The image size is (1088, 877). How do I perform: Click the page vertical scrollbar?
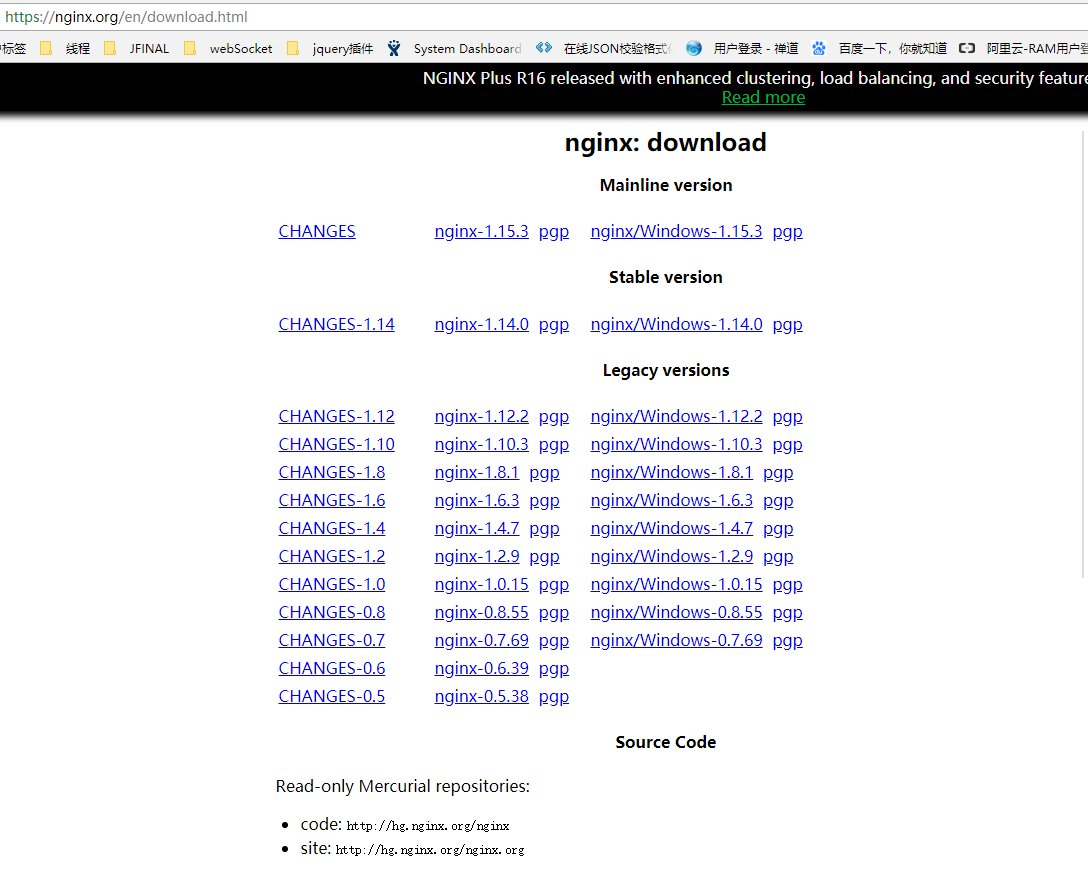pyautogui.click(x=1084, y=354)
